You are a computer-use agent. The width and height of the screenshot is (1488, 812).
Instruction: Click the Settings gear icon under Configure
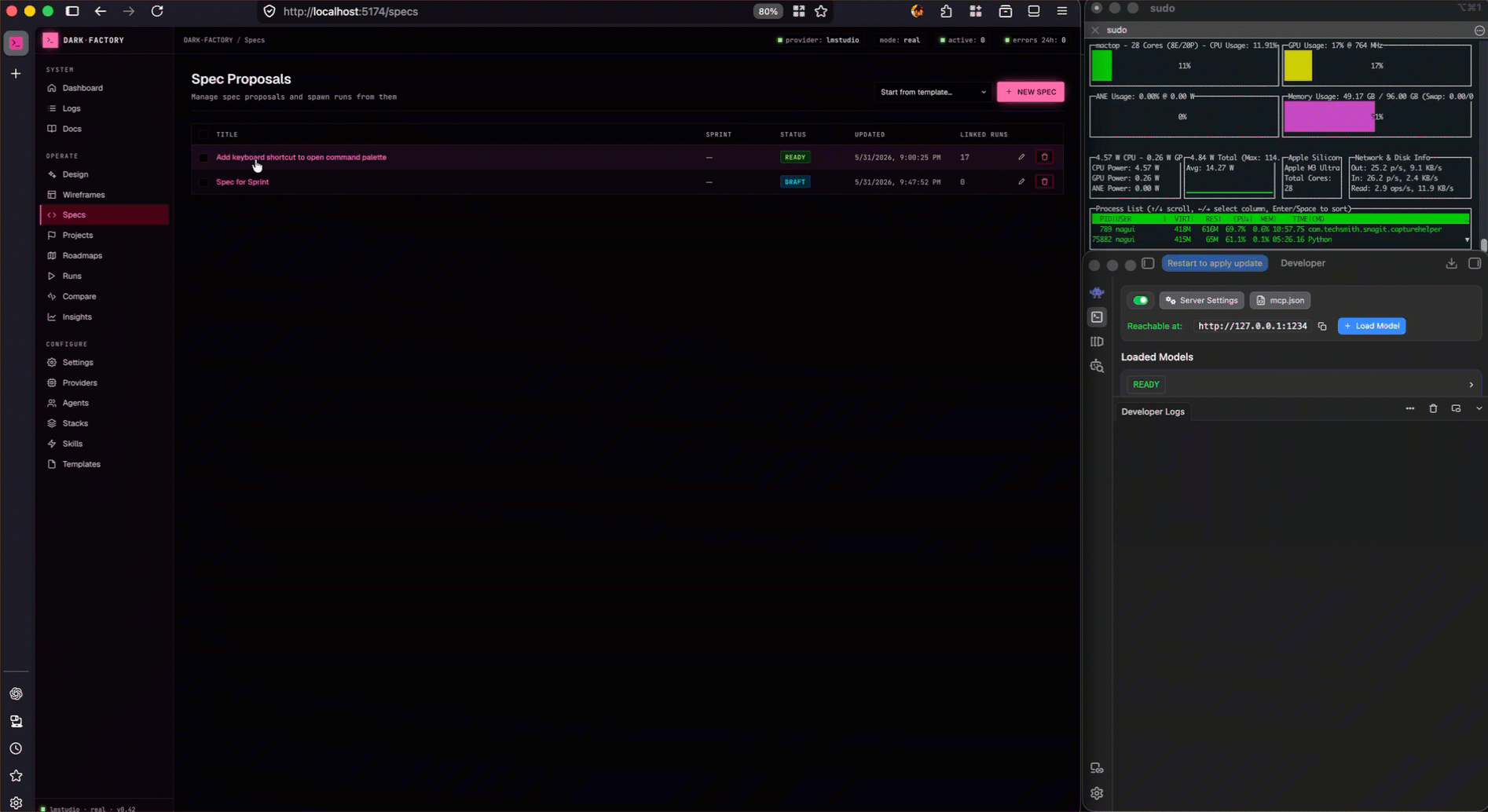coord(52,362)
